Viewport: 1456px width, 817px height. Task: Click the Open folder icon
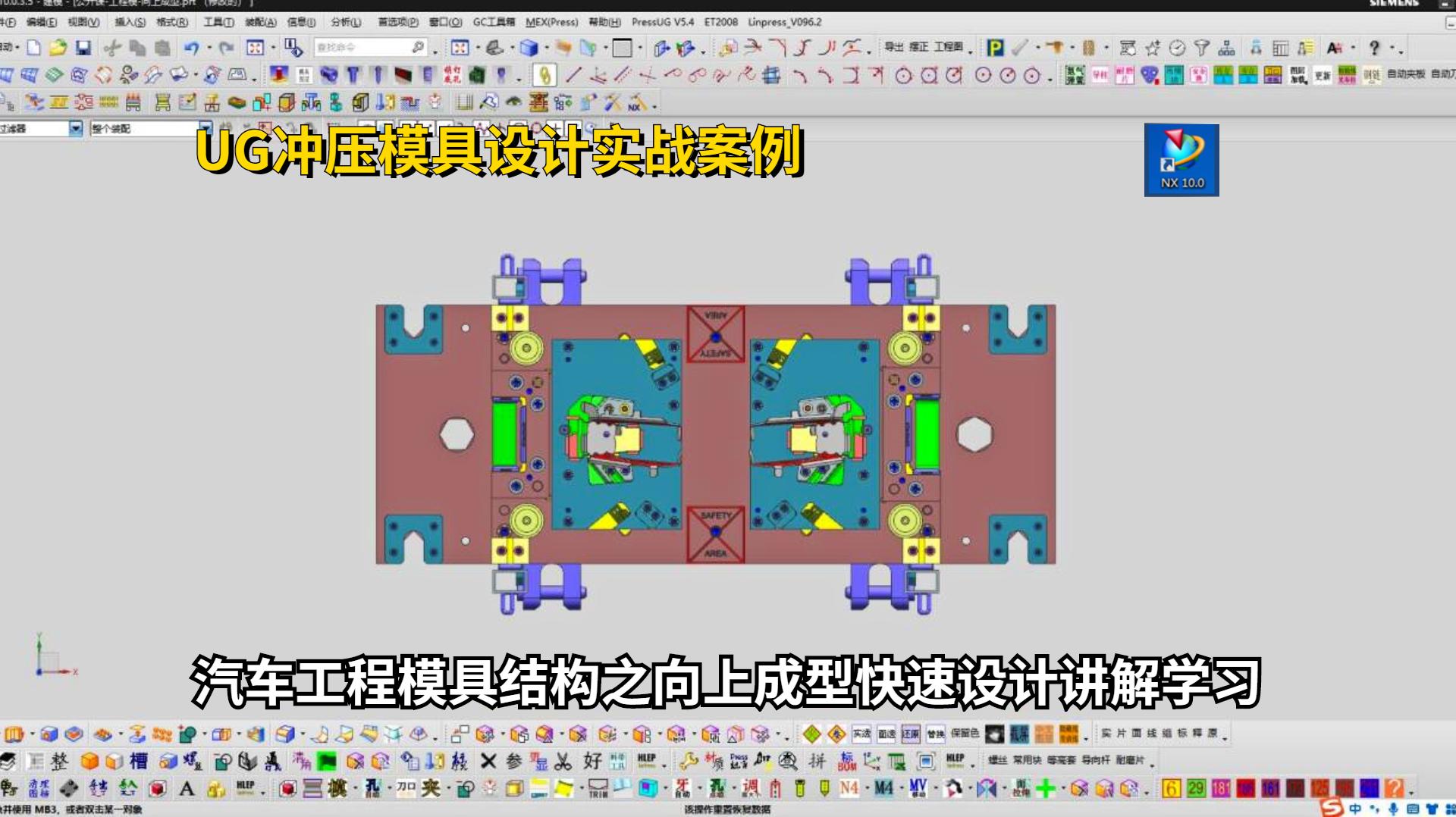click(58, 48)
